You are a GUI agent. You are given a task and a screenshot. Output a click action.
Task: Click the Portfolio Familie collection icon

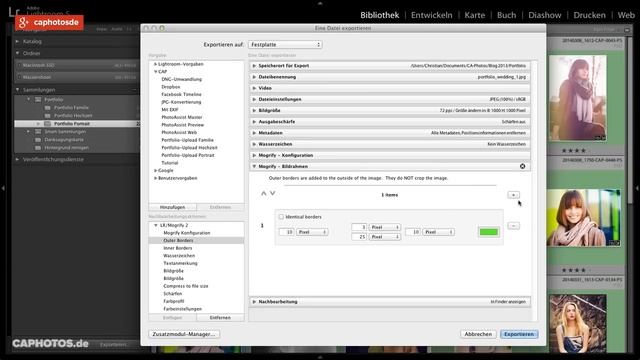pyautogui.click(x=47, y=108)
